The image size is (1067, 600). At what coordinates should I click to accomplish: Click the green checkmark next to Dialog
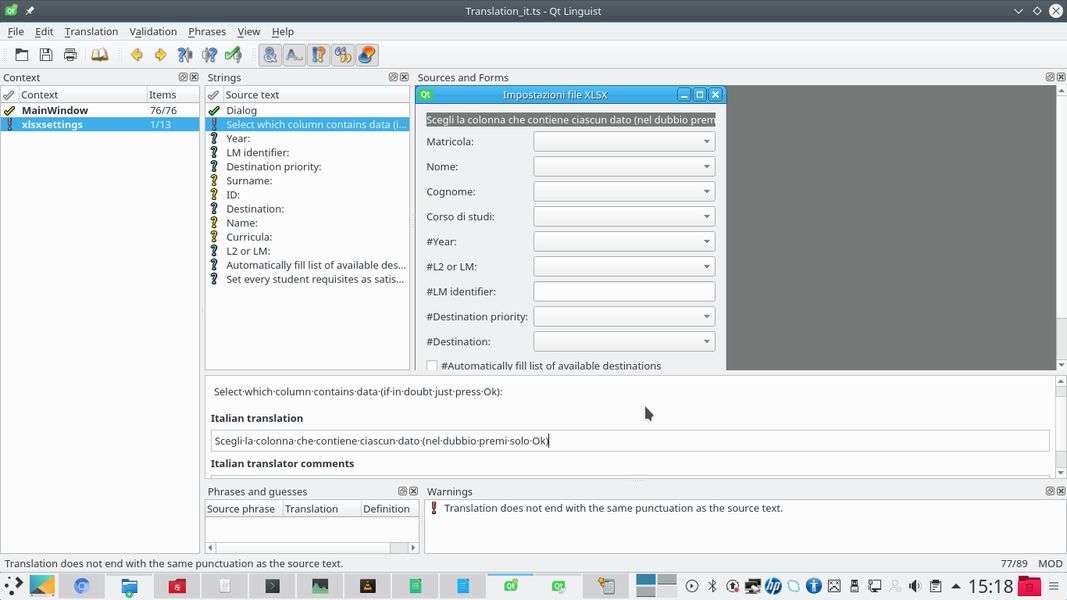214,110
